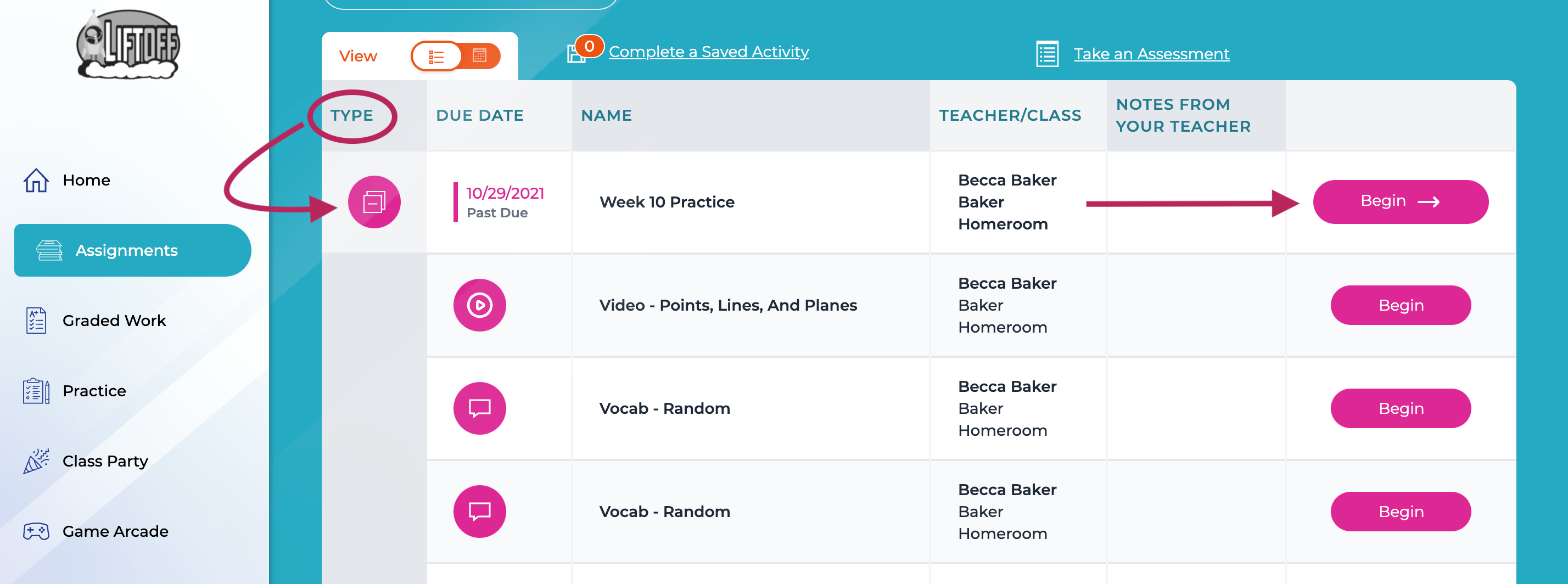Click the assessment list icon
The image size is (1568, 584).
tap(1047, 54)
